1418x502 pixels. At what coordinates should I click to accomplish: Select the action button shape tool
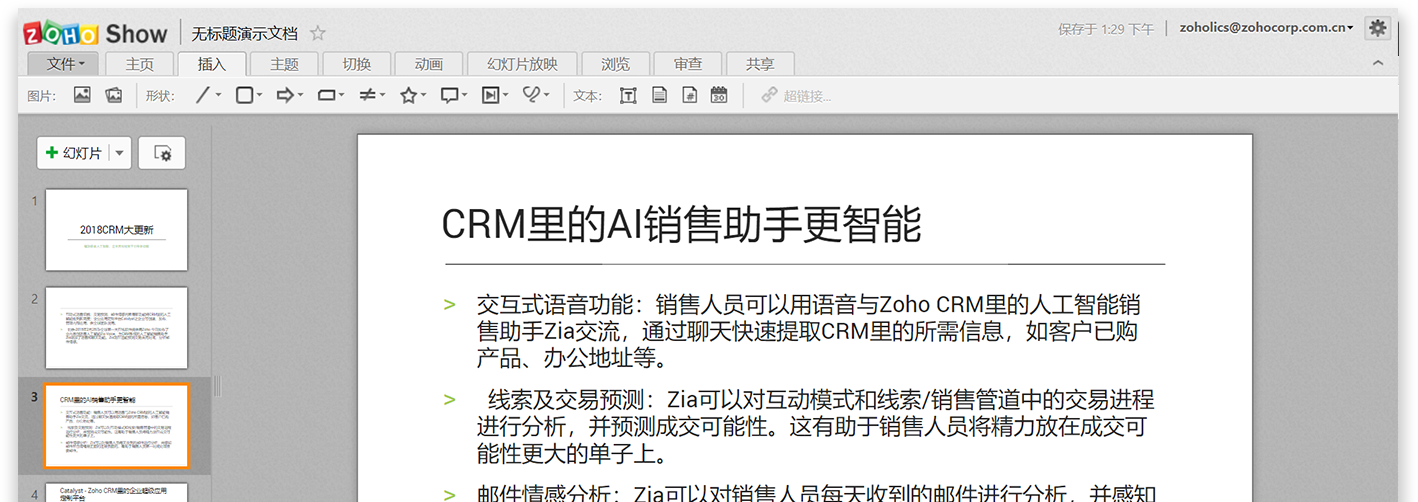[490, 95]
